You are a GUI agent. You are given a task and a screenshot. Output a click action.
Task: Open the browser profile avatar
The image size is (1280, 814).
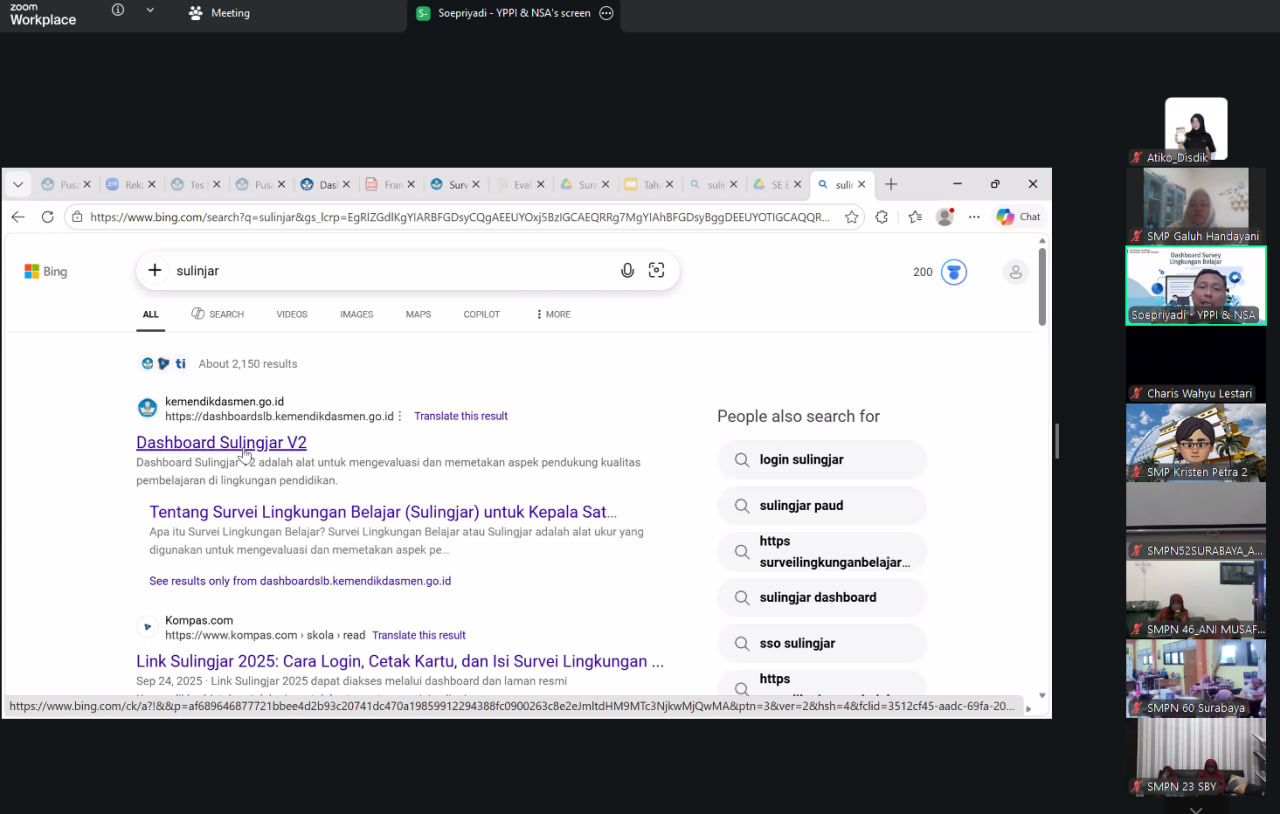pyautogui.click(x=945, y=217)
